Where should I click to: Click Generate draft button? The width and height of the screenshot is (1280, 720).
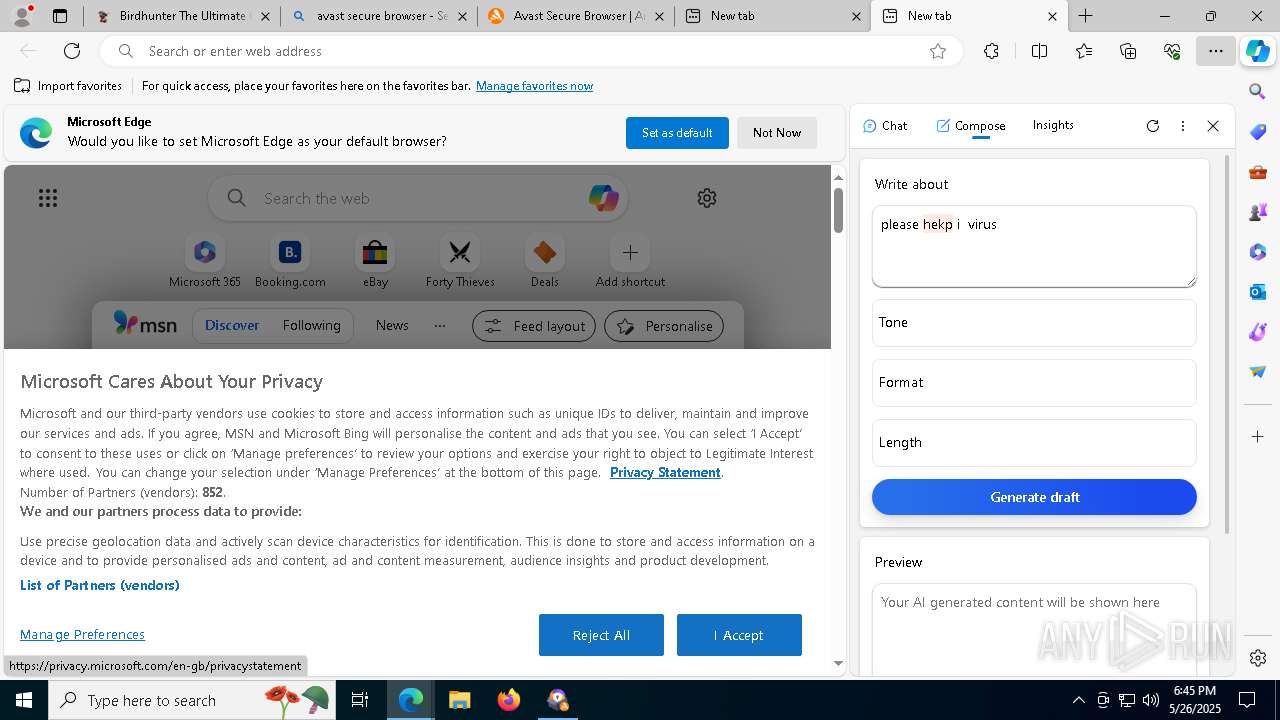coord(1034,497)
